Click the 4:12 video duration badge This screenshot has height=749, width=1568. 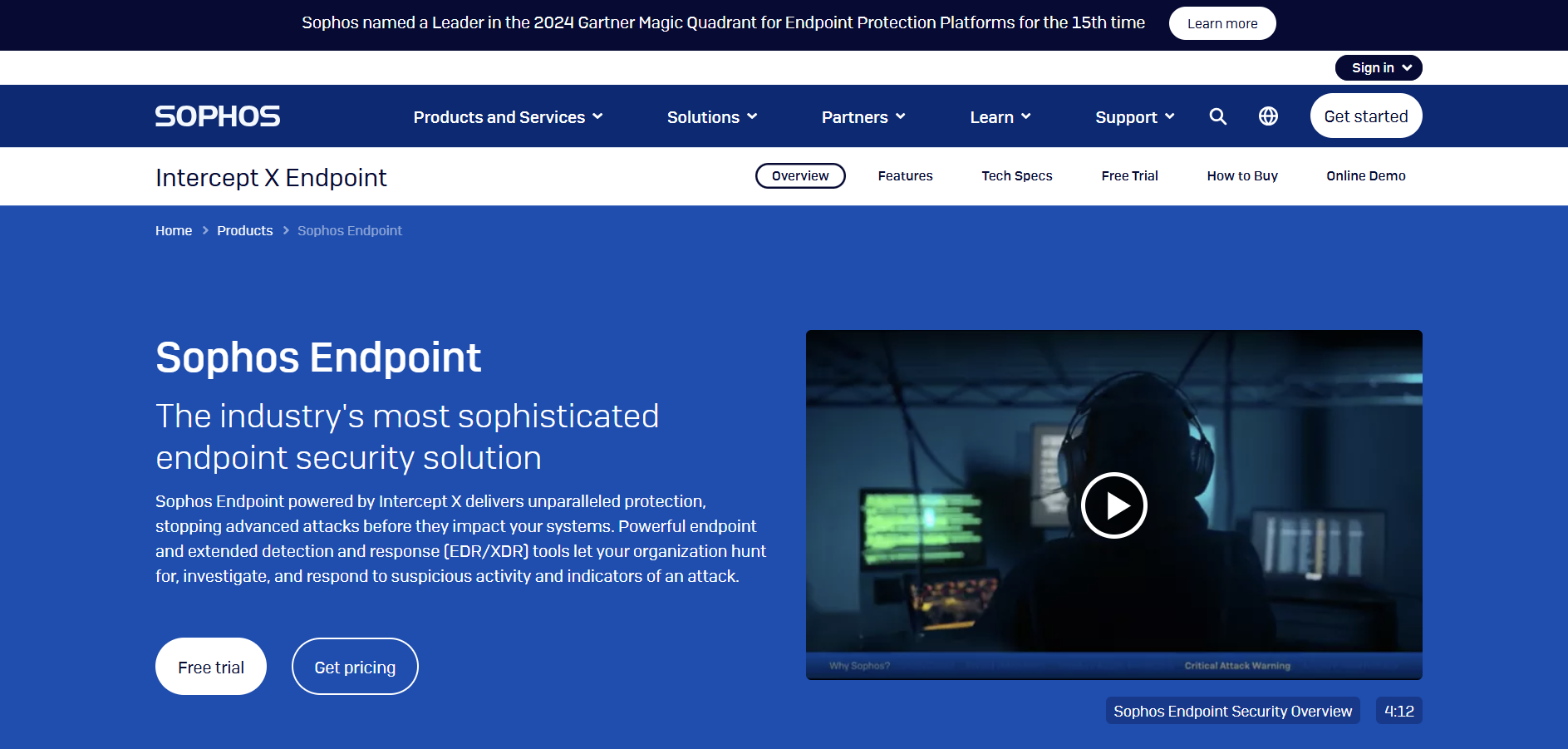pos(1398,711)
